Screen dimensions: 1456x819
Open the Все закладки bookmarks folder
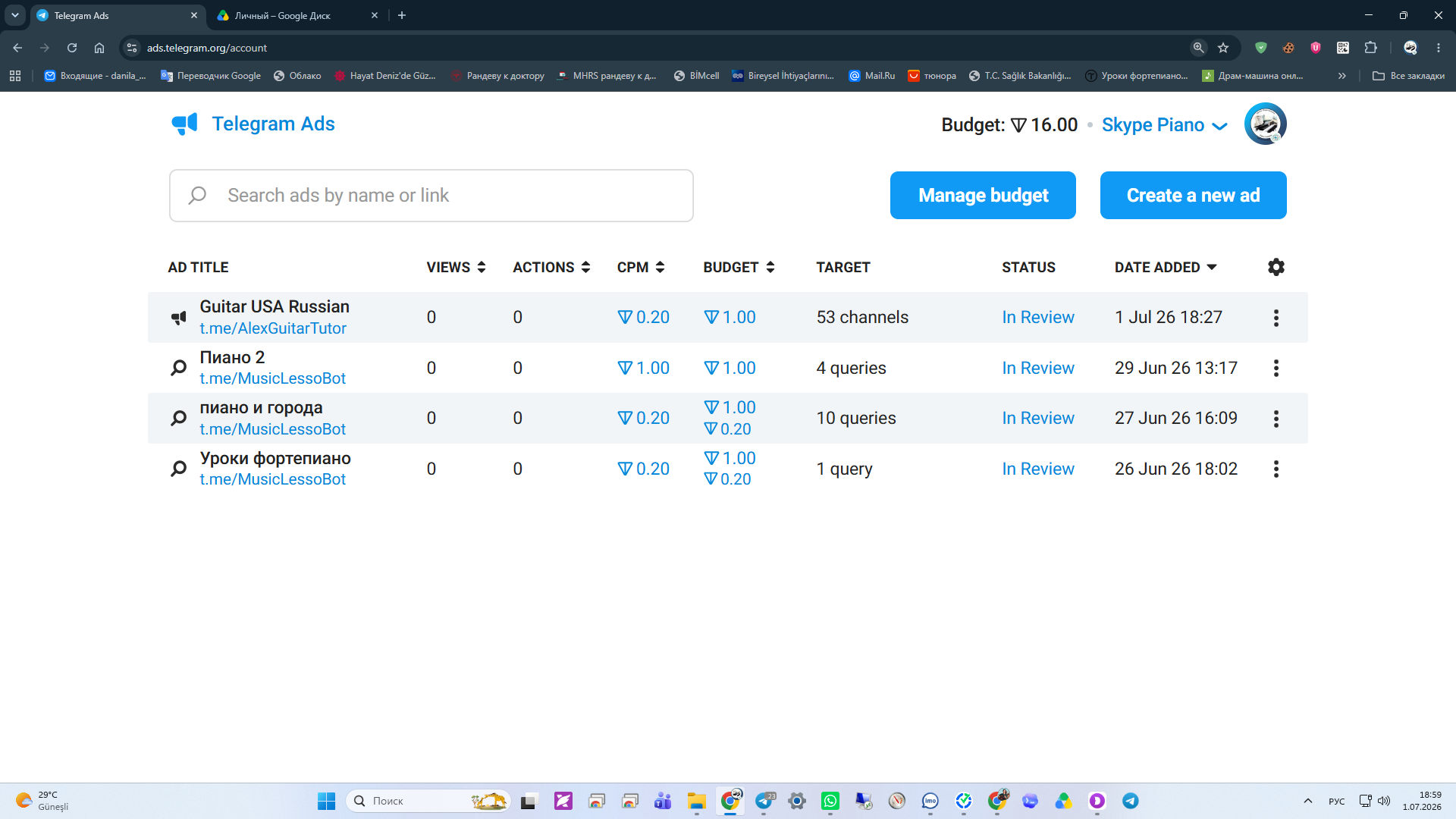(1408, 76)
